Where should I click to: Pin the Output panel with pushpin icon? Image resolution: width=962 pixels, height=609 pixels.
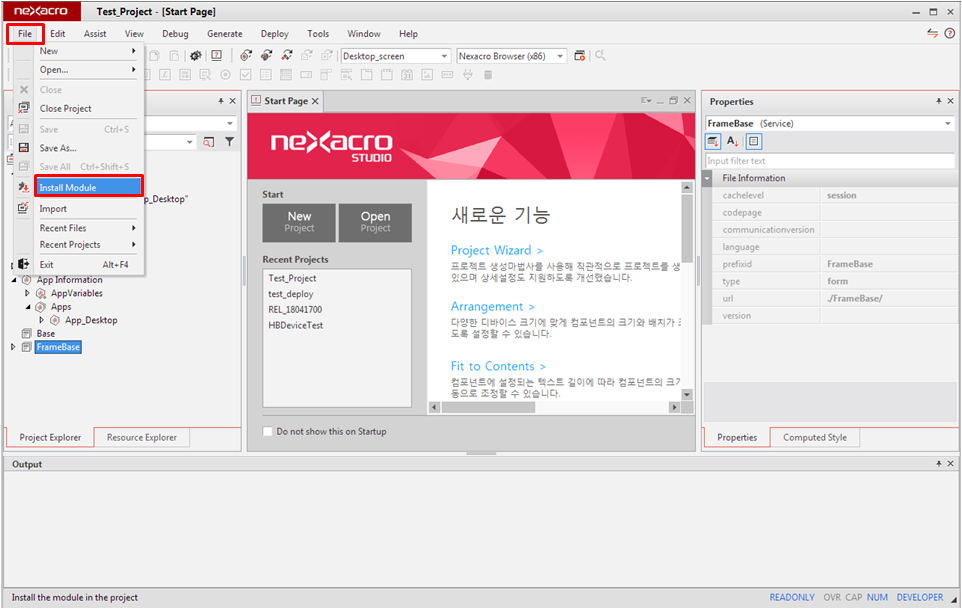[x=937, y=465]
